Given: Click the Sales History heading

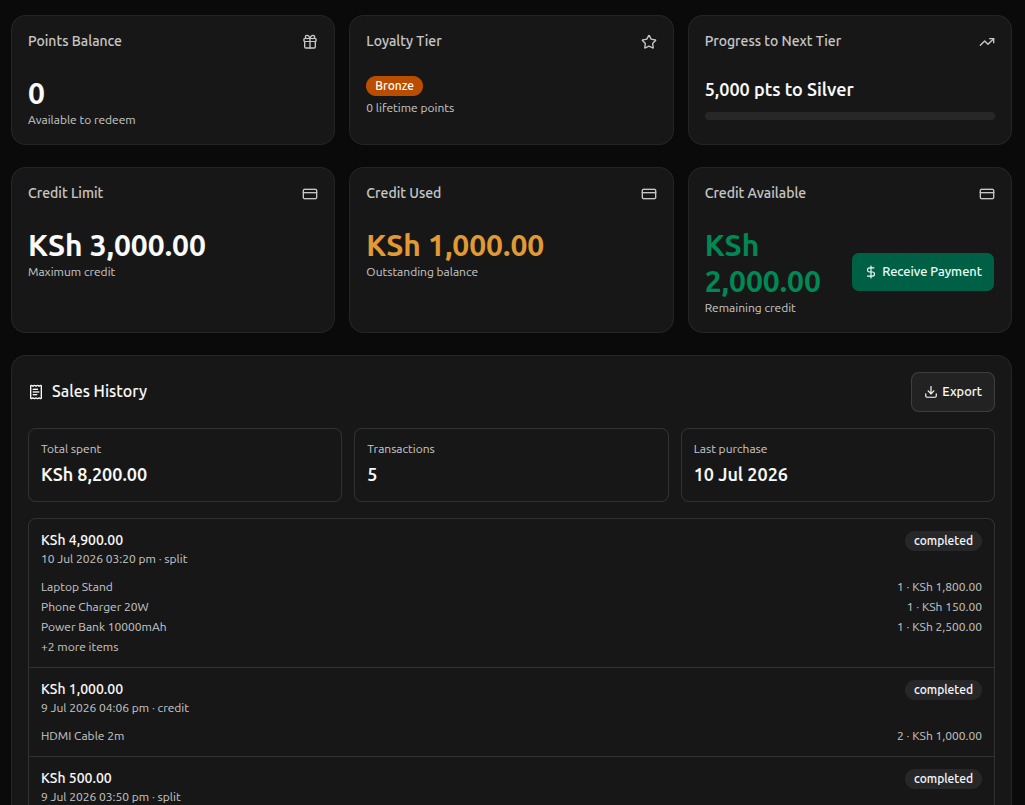Looking at the screenshot, I should [x=99, y=391].
